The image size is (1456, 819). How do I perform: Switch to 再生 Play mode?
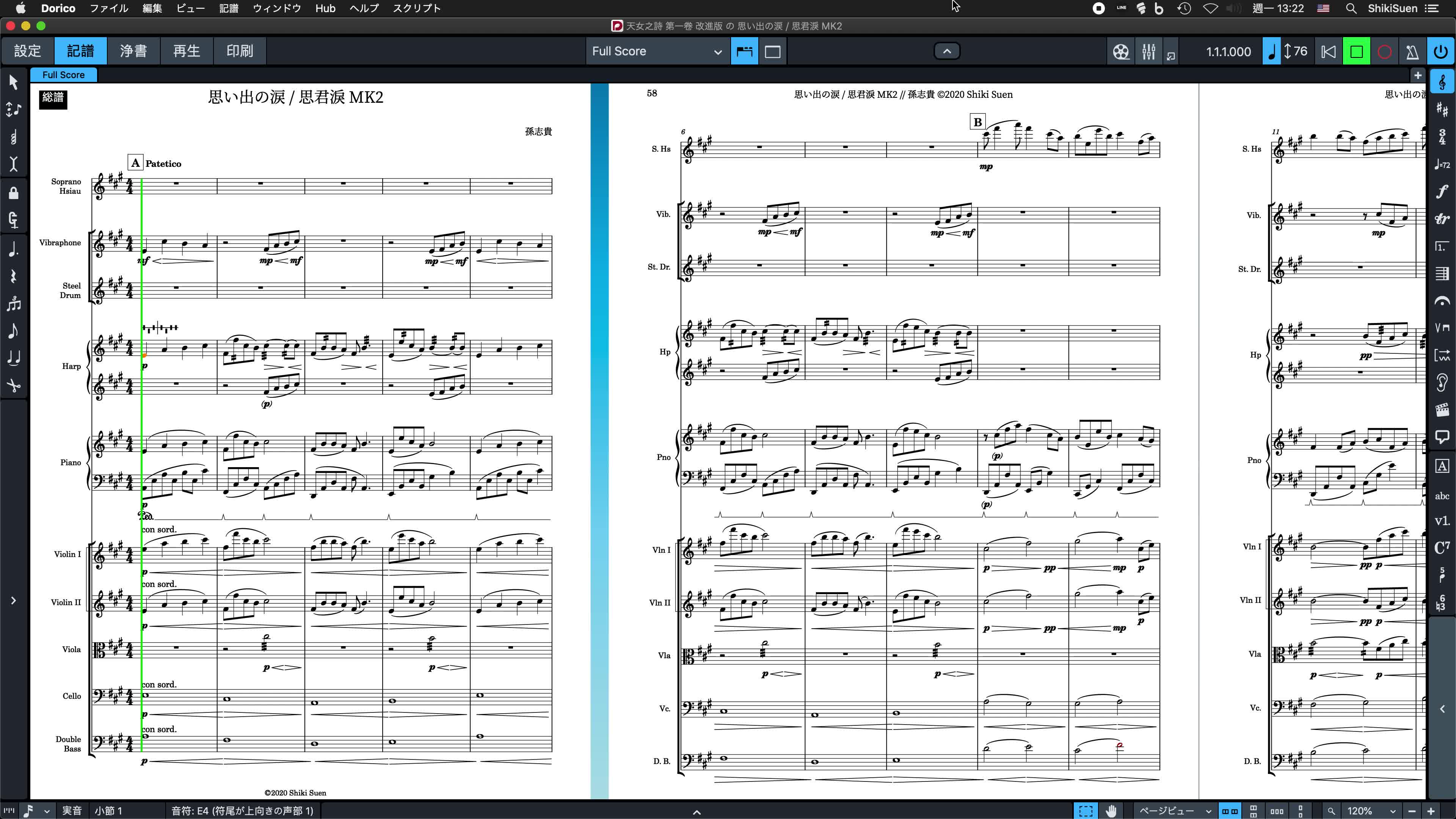(x=187, y=51)
